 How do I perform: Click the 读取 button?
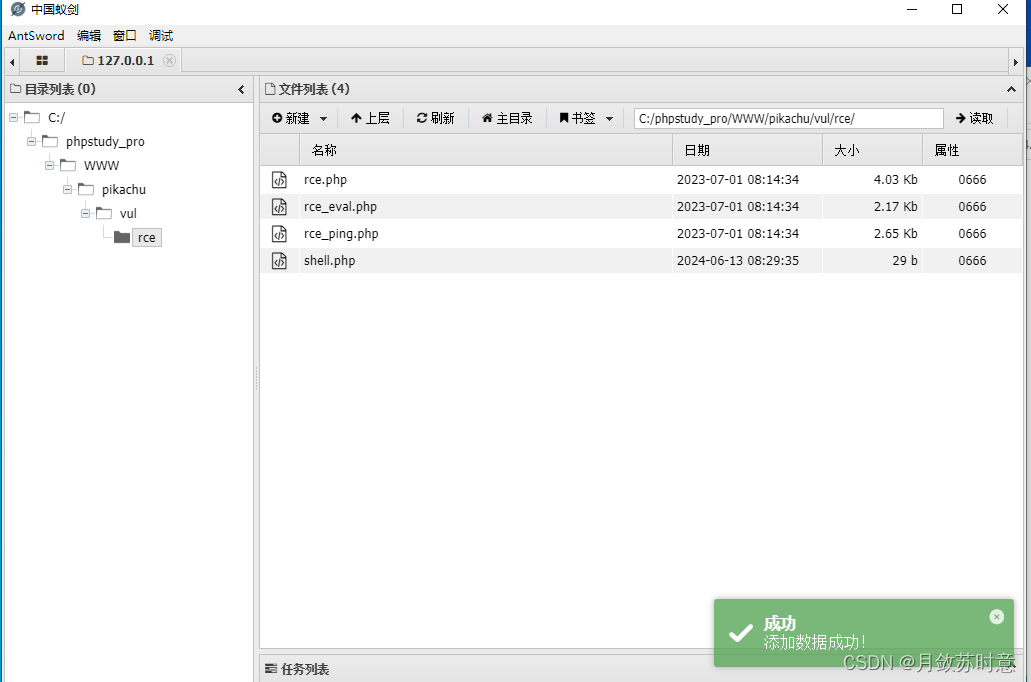click(974, 118)
